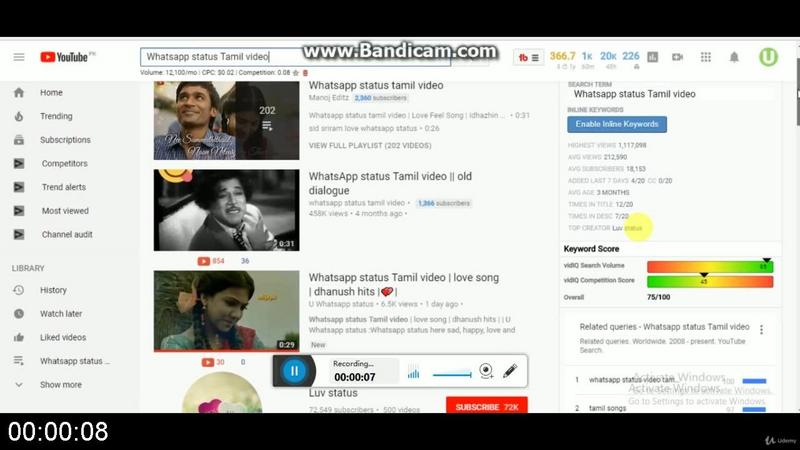The height and width of the screenshot is (450, 800).
Task: Click the Manoj Editz channel name
Action: (x=329, y=97)
